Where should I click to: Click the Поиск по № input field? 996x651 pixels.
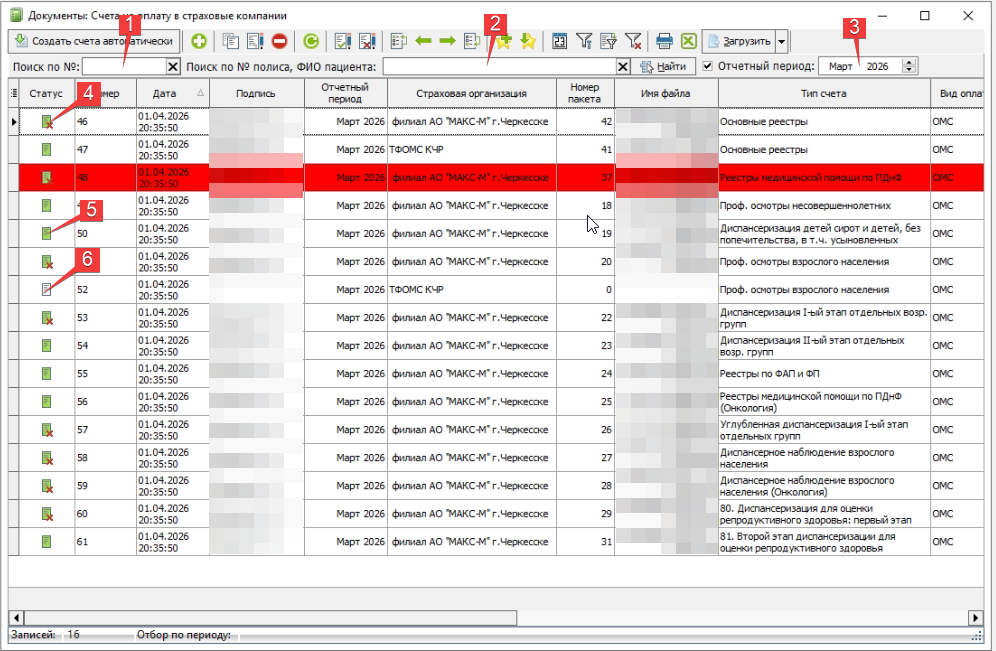pos(122,66)
